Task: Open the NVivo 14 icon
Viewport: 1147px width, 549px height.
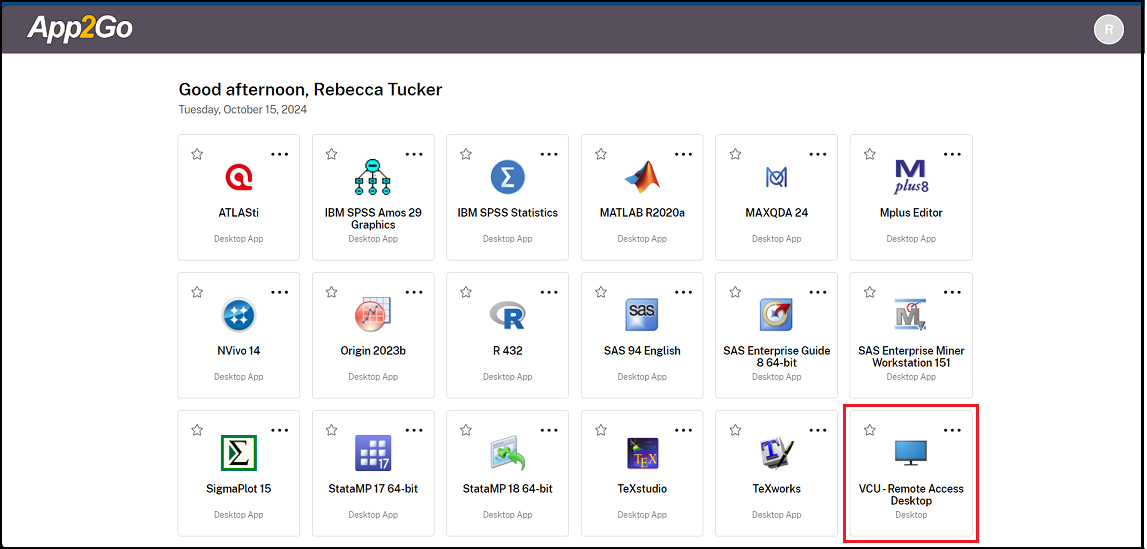Action: coord(238,315)
